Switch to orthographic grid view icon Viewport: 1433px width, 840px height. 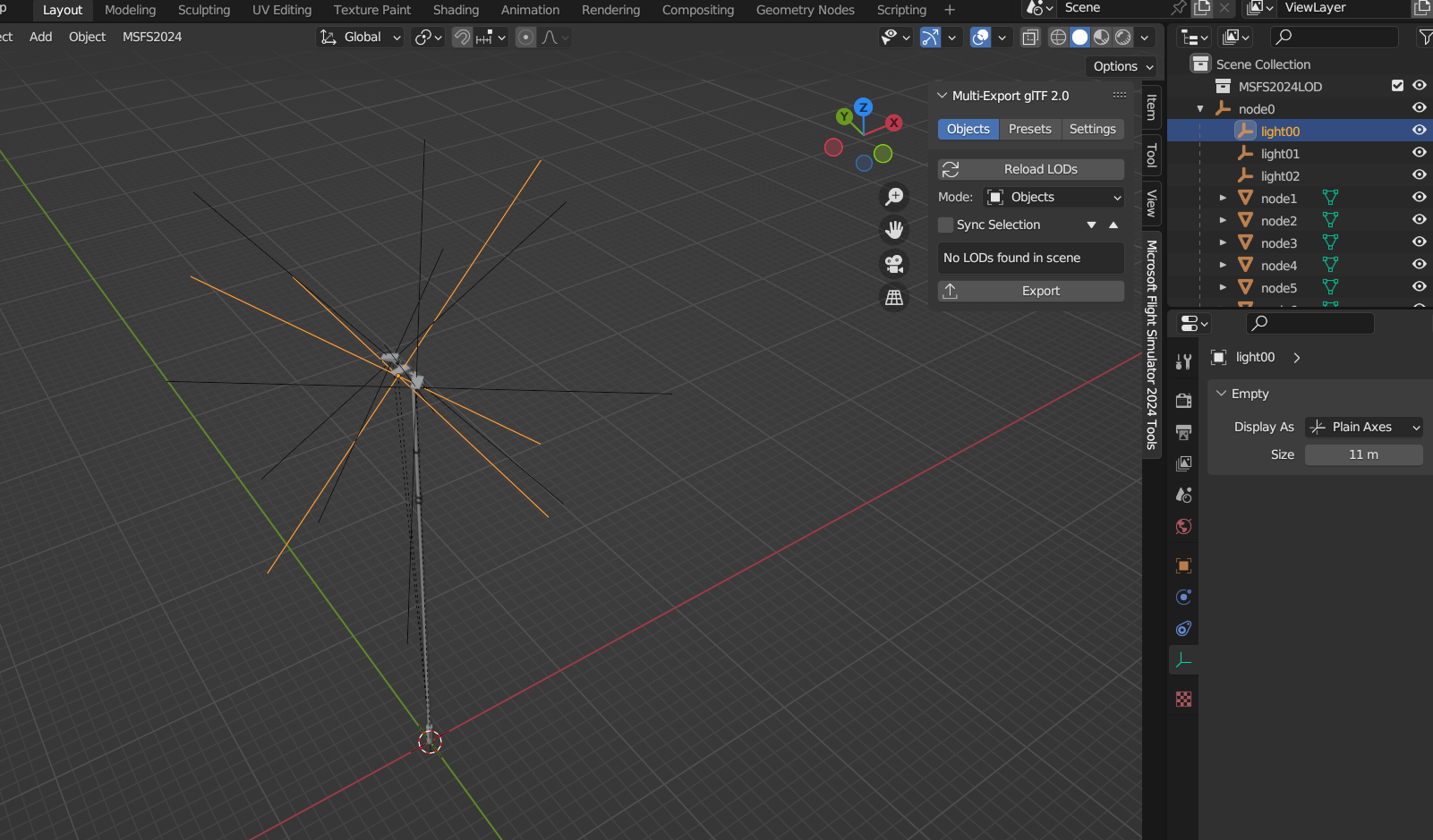pyautogui.click(x=893, y=298)
